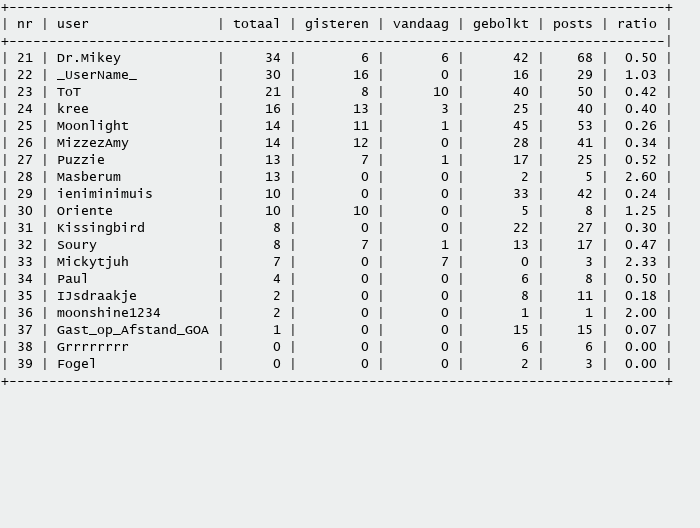The width and height of the screenshot is (700, 528).
Task: Select the _UserName_ entry
Action: tap(96, 75)
